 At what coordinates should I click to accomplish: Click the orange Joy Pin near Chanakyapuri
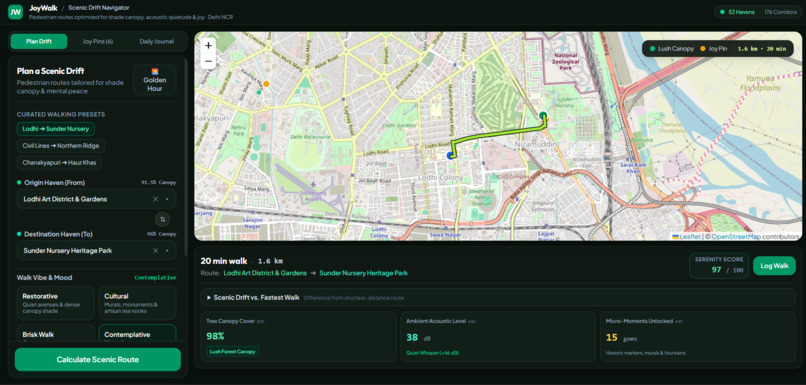[x=266, y=83]
